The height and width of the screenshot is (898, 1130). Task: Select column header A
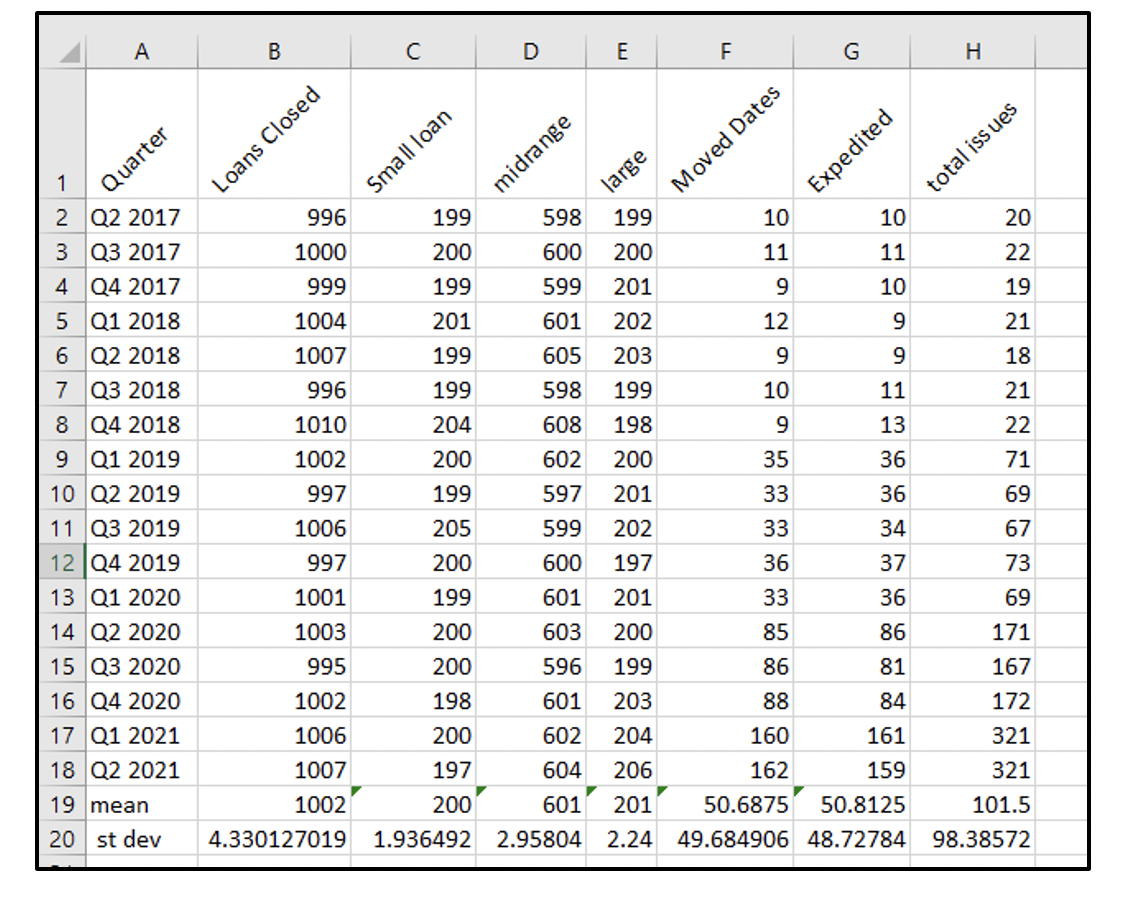(142, 50)
